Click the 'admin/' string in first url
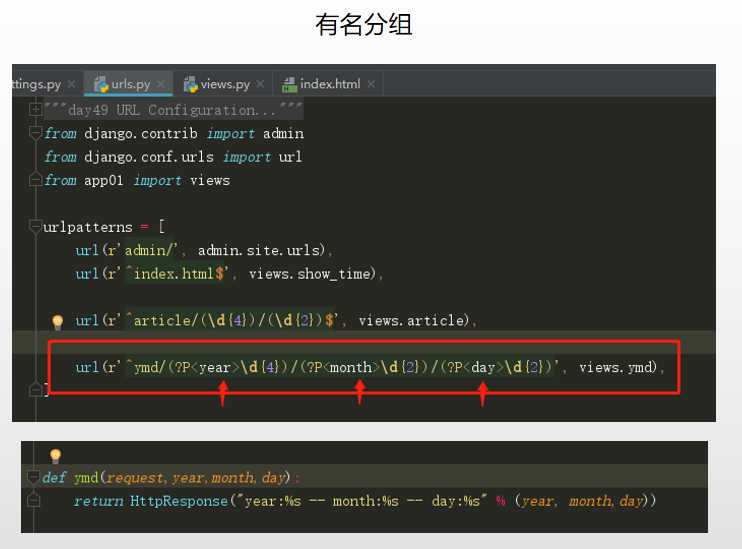 click(149, 250)
